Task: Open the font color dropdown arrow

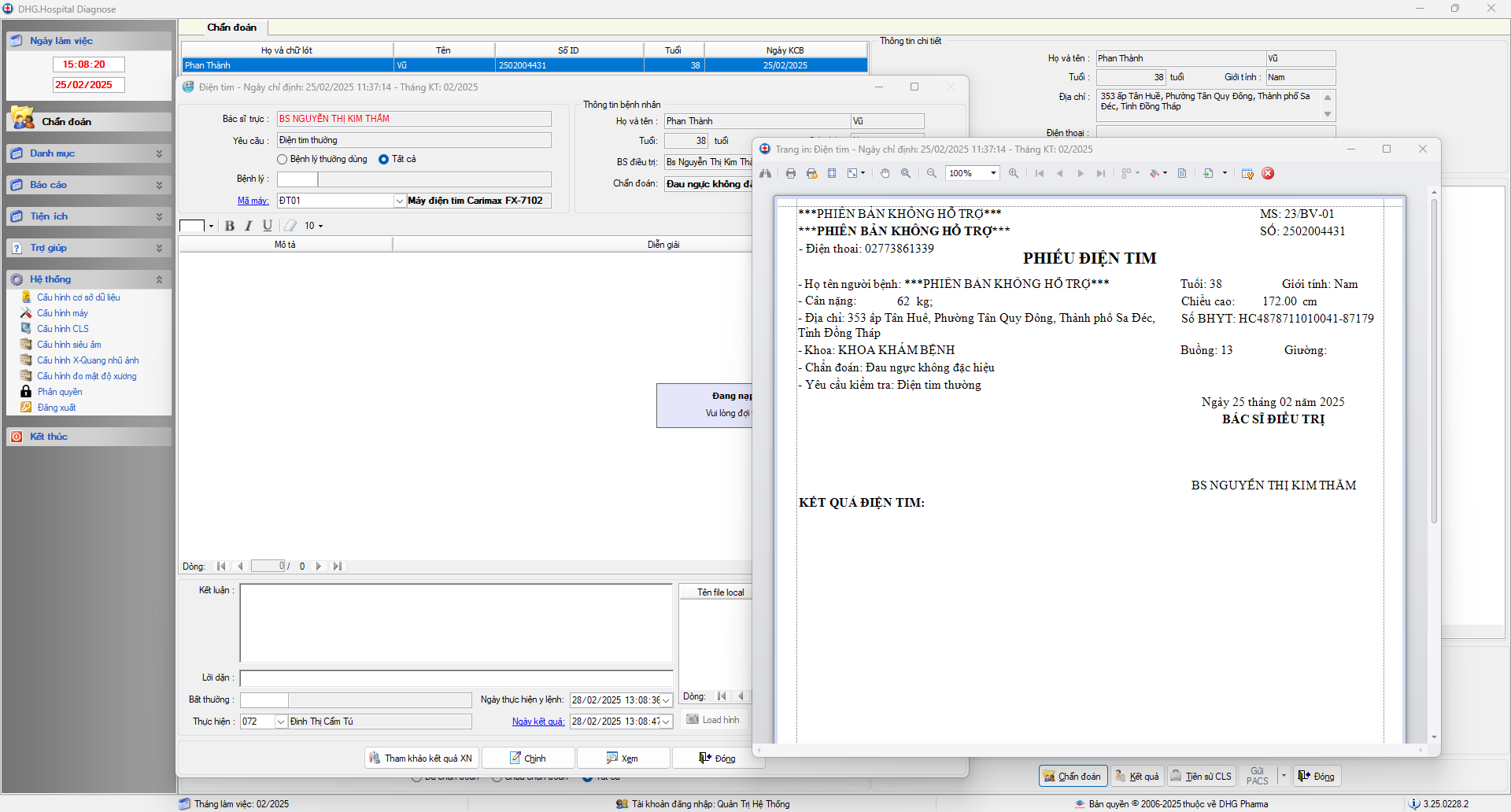Action: (x=211, y=226)
